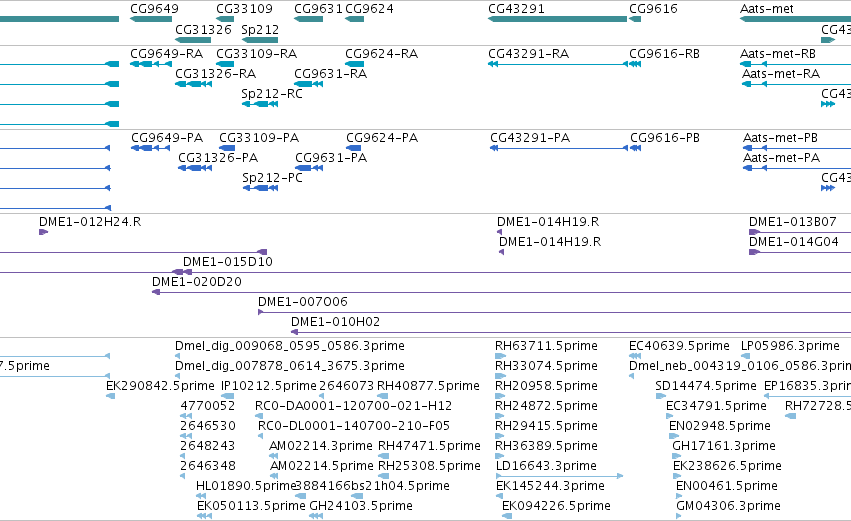
Task: Select EST IP10212.5prime
Action: (269, 386)
